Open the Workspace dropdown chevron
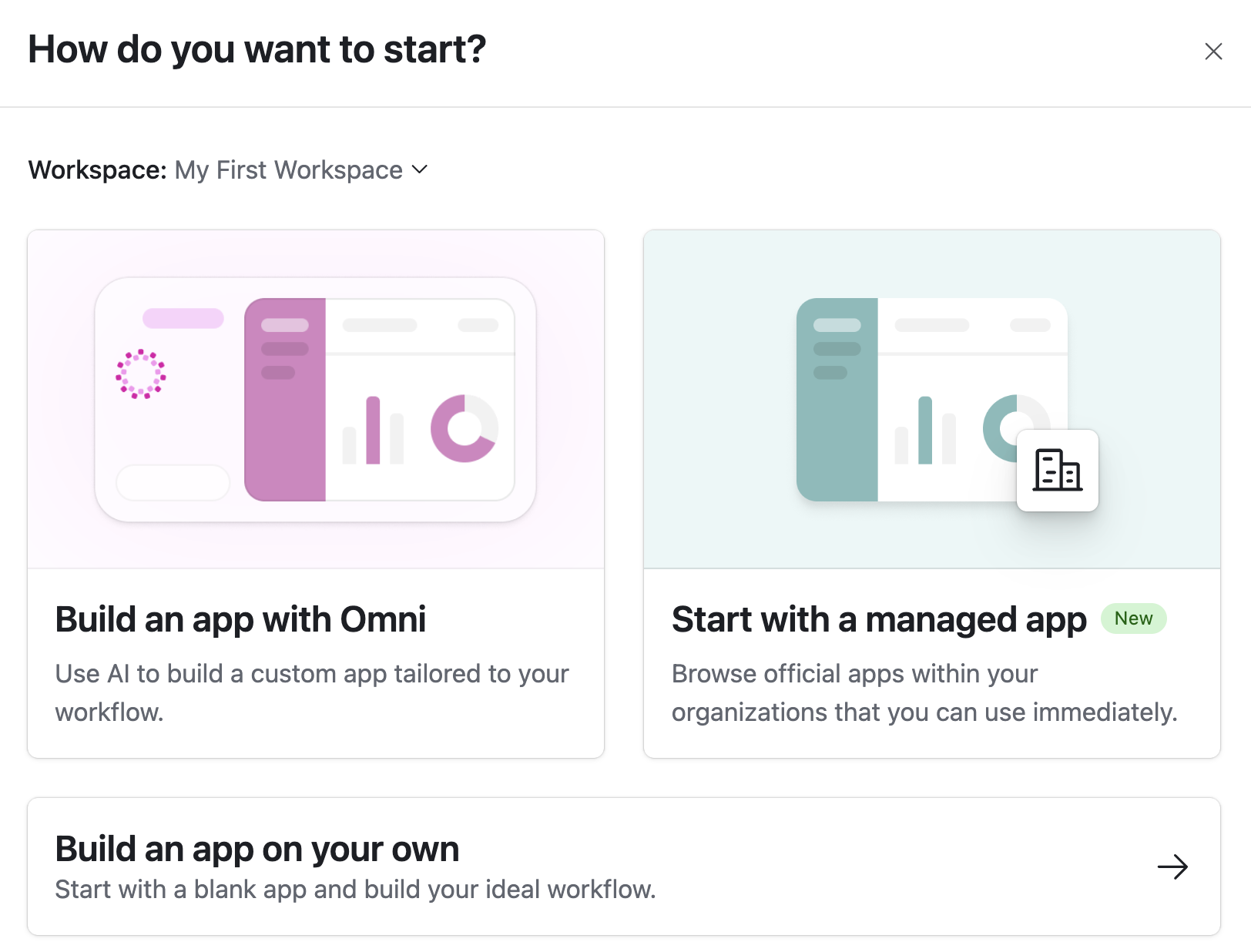Screen dimensions: 1251x952 pos(420,169)
